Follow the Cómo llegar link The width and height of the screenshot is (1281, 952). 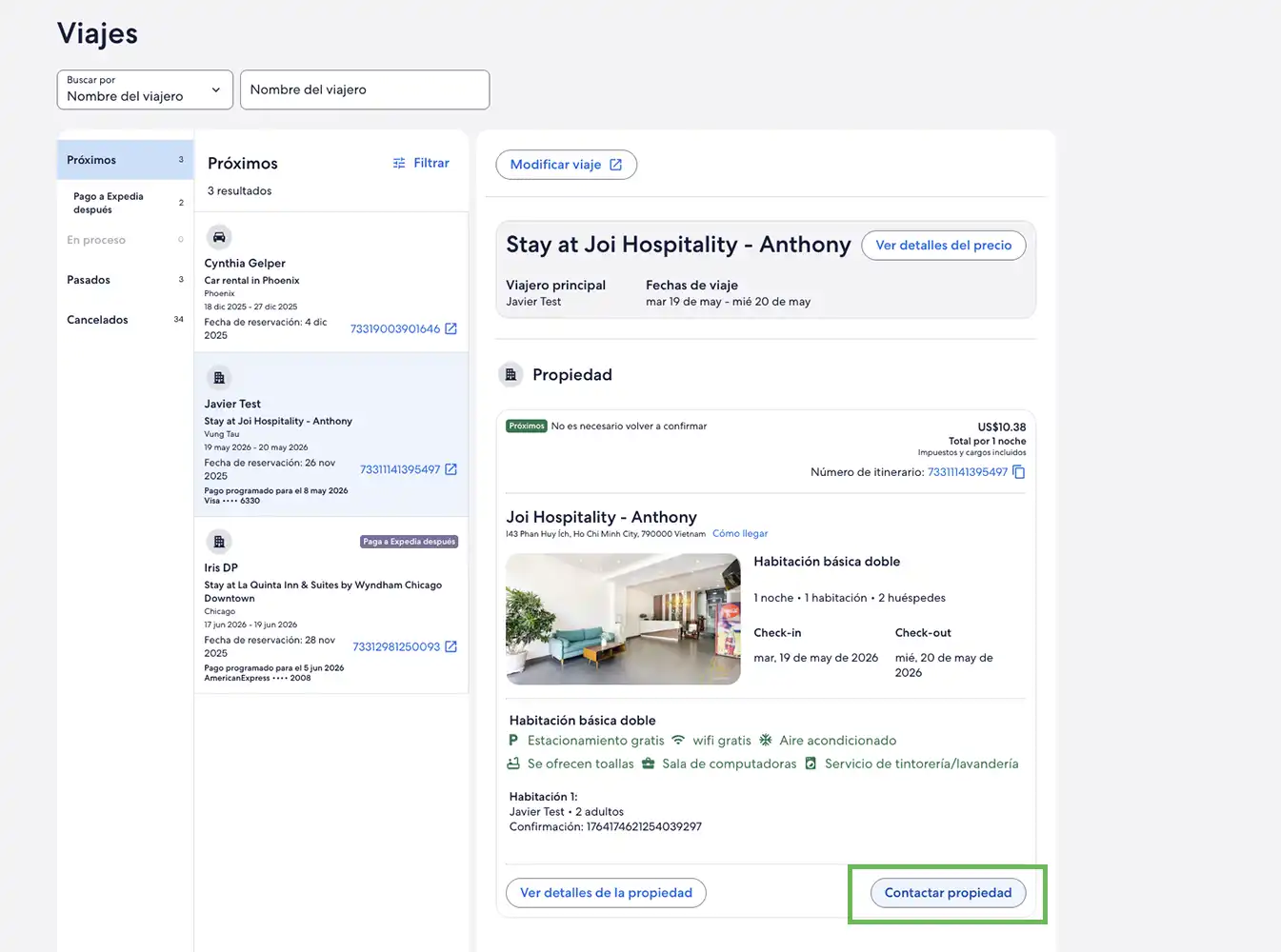point(740,534)
